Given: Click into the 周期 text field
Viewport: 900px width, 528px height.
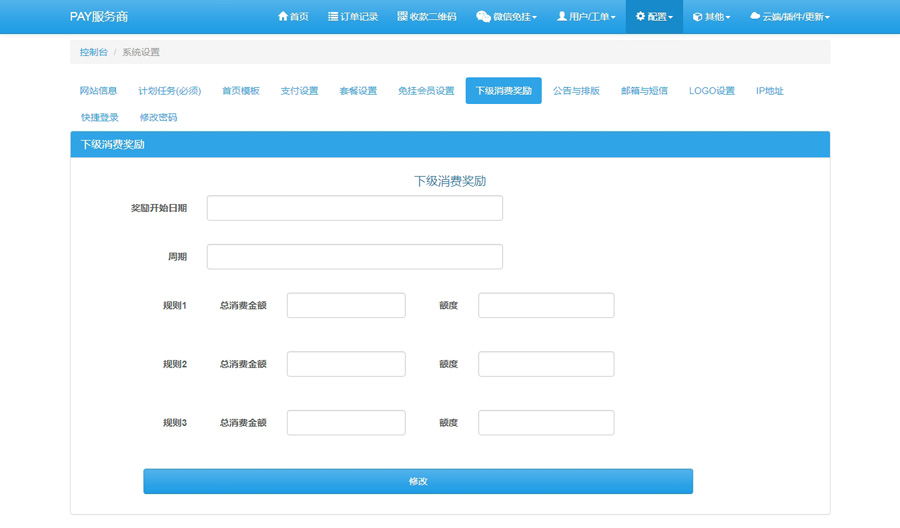Looking at the screenshot, I should [x=354, y=257].
